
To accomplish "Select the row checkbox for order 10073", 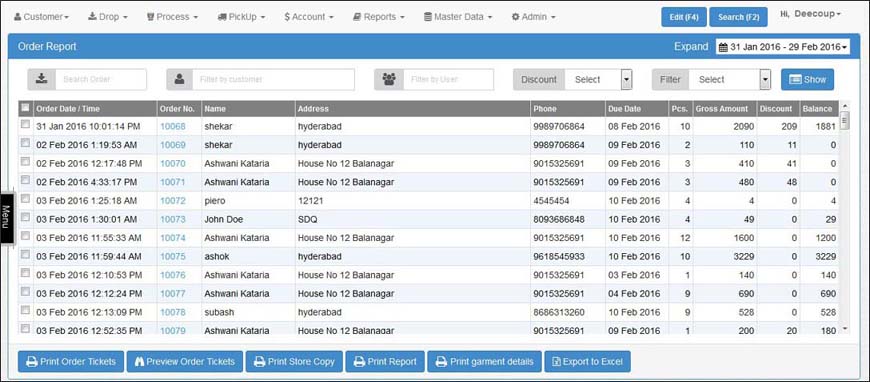I will click(x=26, y=217).
